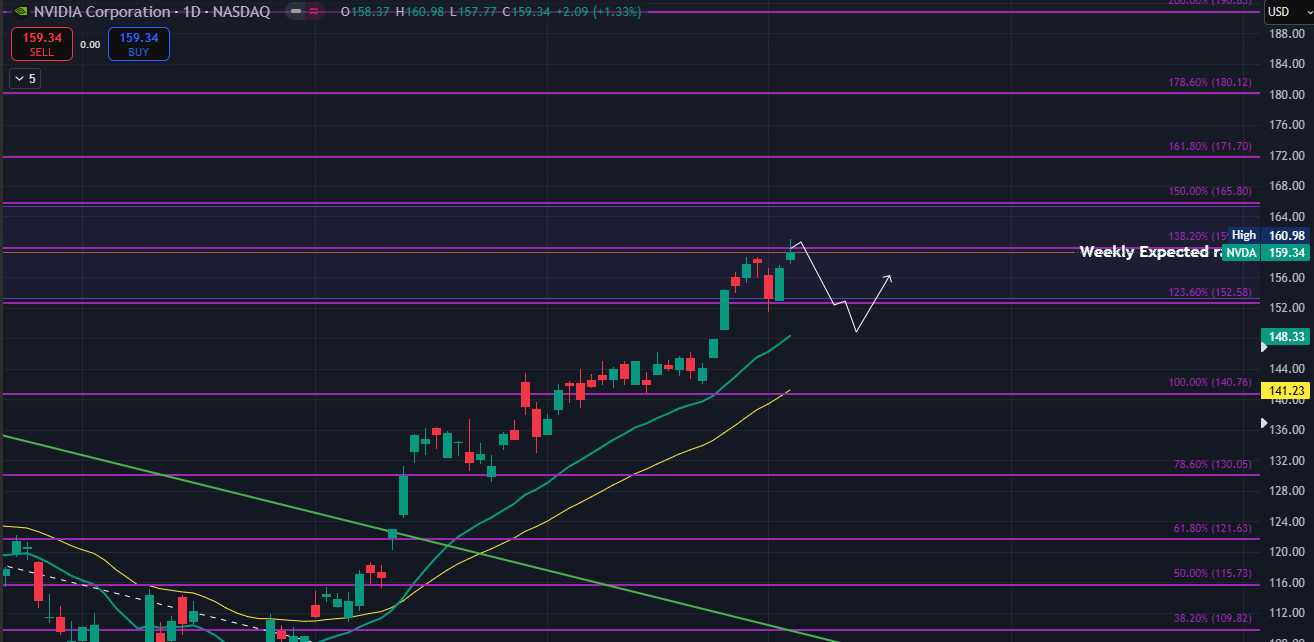
Task: Select the 150.00% (165.80) Fibonacci level label
Action: click(x=1210, y=191)
